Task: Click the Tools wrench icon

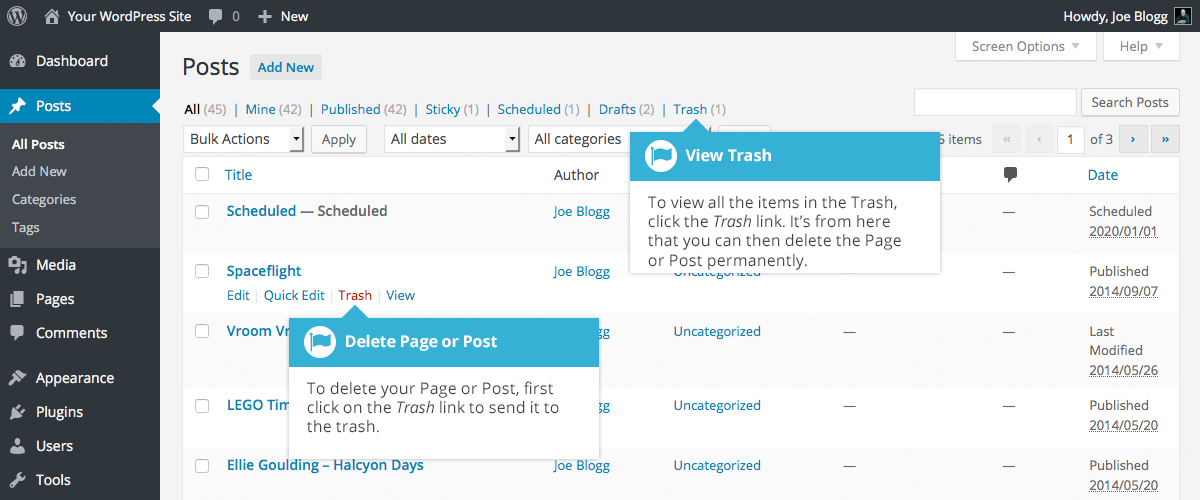Action: [17, 480]
